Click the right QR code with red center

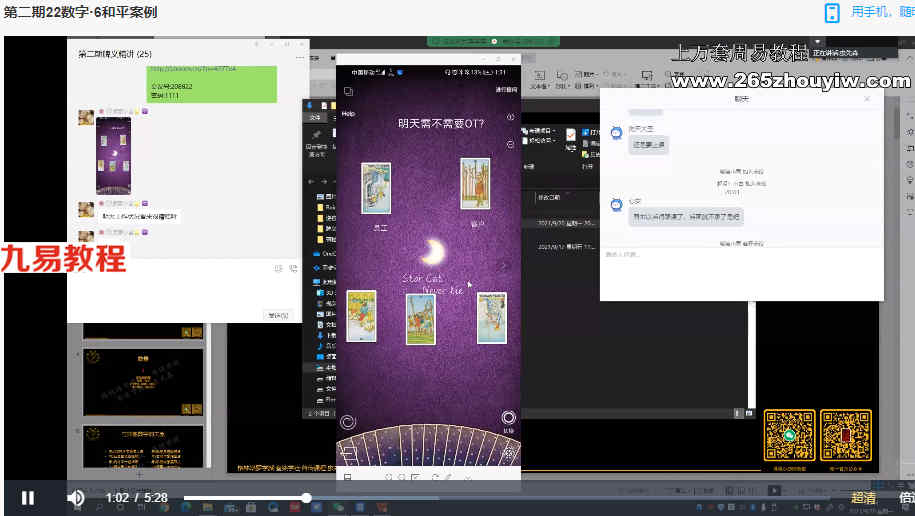(x=846, y=435)
